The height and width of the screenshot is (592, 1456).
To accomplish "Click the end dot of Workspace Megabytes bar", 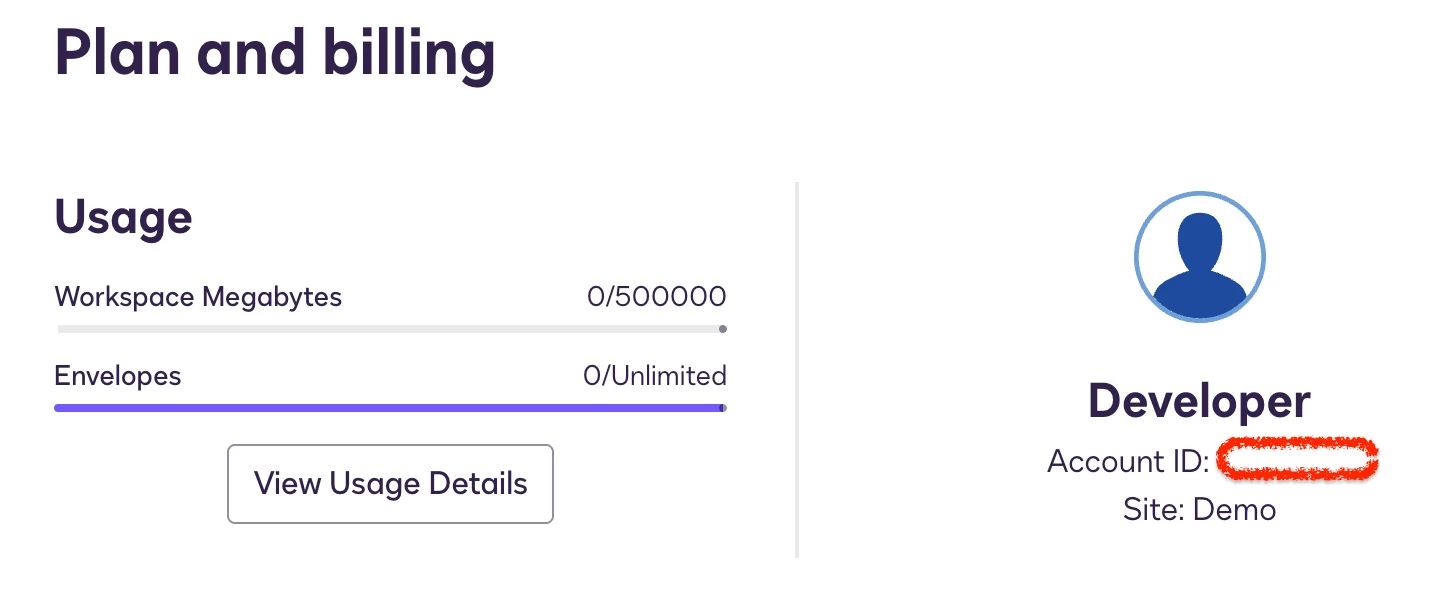I will 723,329.
